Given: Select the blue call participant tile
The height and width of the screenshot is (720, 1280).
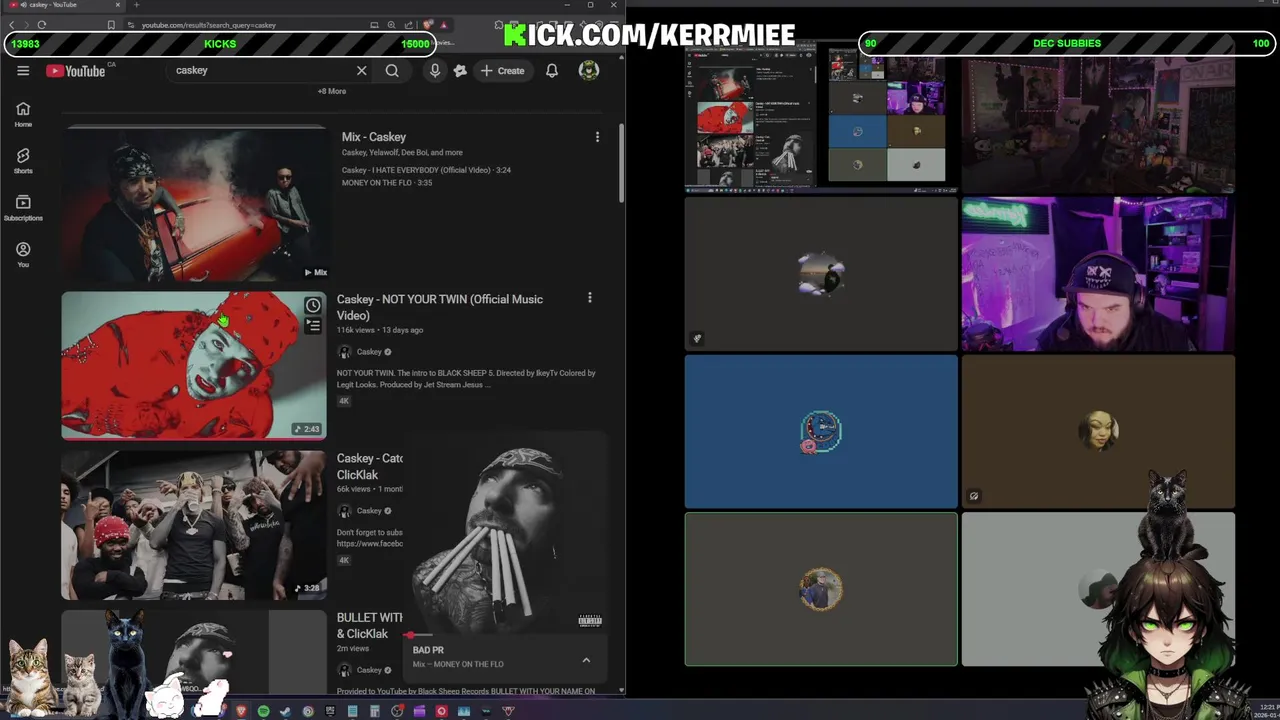Looking at the screenshot, I should pos(821,432).
